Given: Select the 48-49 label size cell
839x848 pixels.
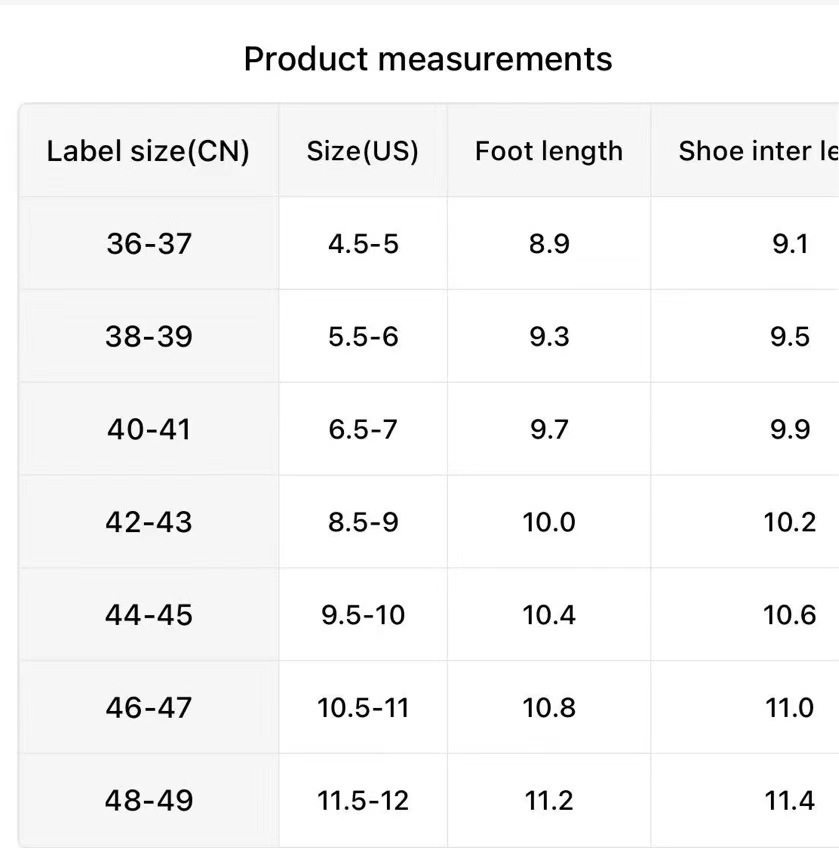Looking at the screenshot, I should pos(148,800).
